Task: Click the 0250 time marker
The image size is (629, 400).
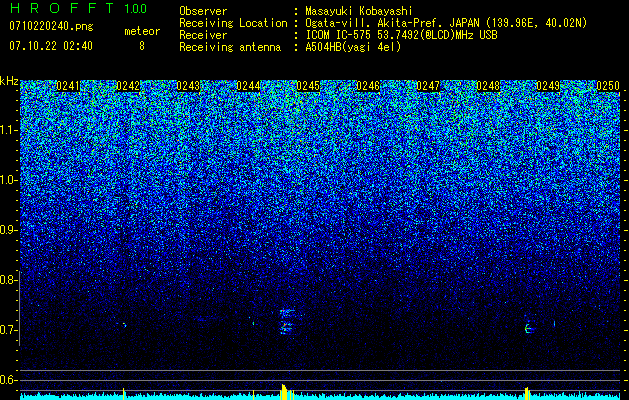Action: pos(608,86)
